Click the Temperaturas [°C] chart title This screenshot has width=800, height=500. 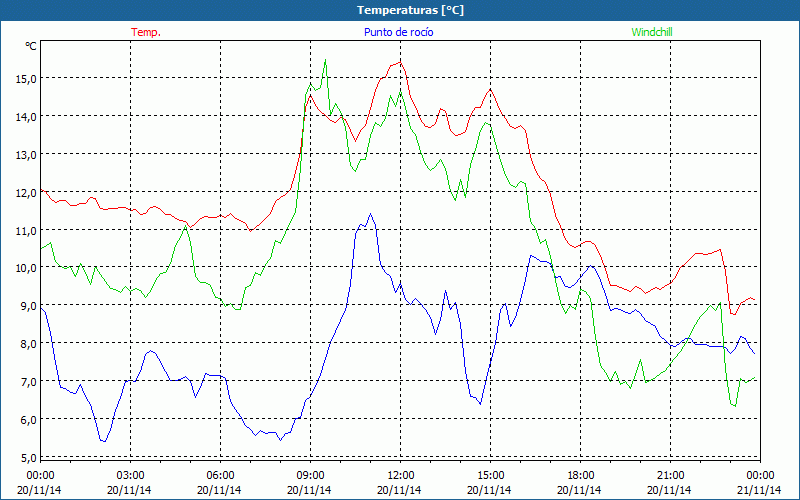410,10
